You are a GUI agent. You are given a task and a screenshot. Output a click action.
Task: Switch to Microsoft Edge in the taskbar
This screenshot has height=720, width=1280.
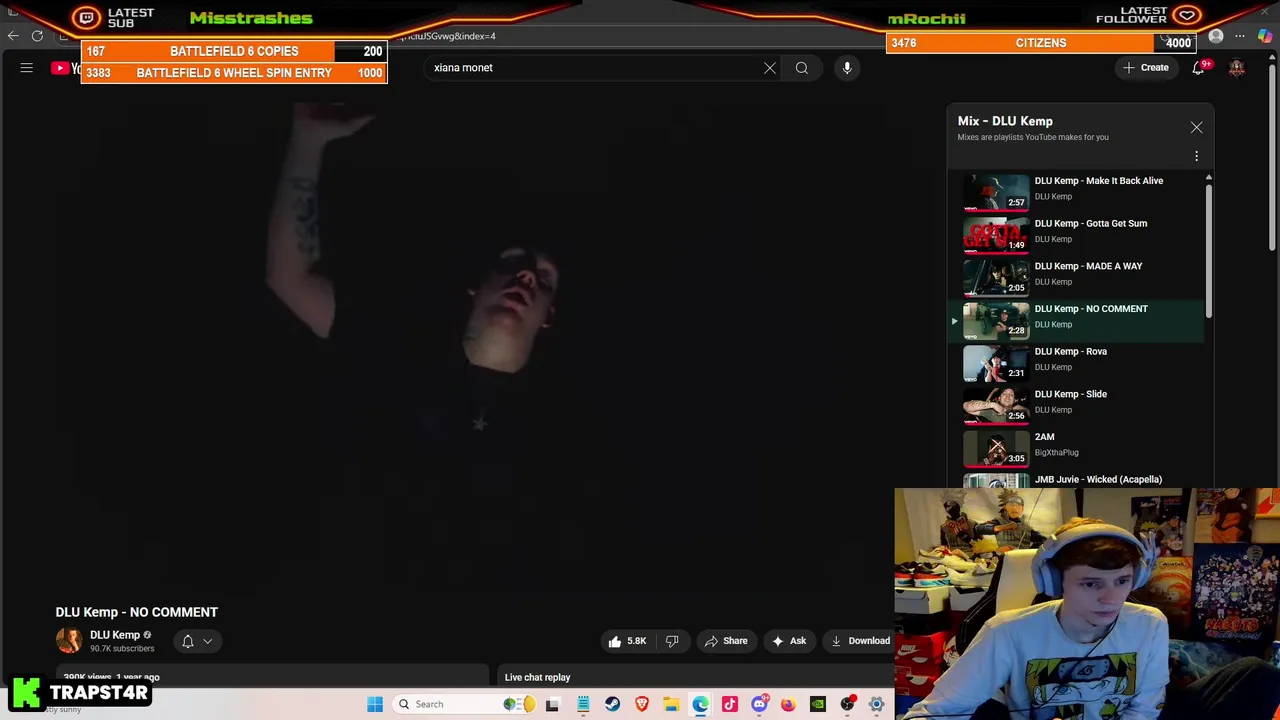[x=700, y=704]
